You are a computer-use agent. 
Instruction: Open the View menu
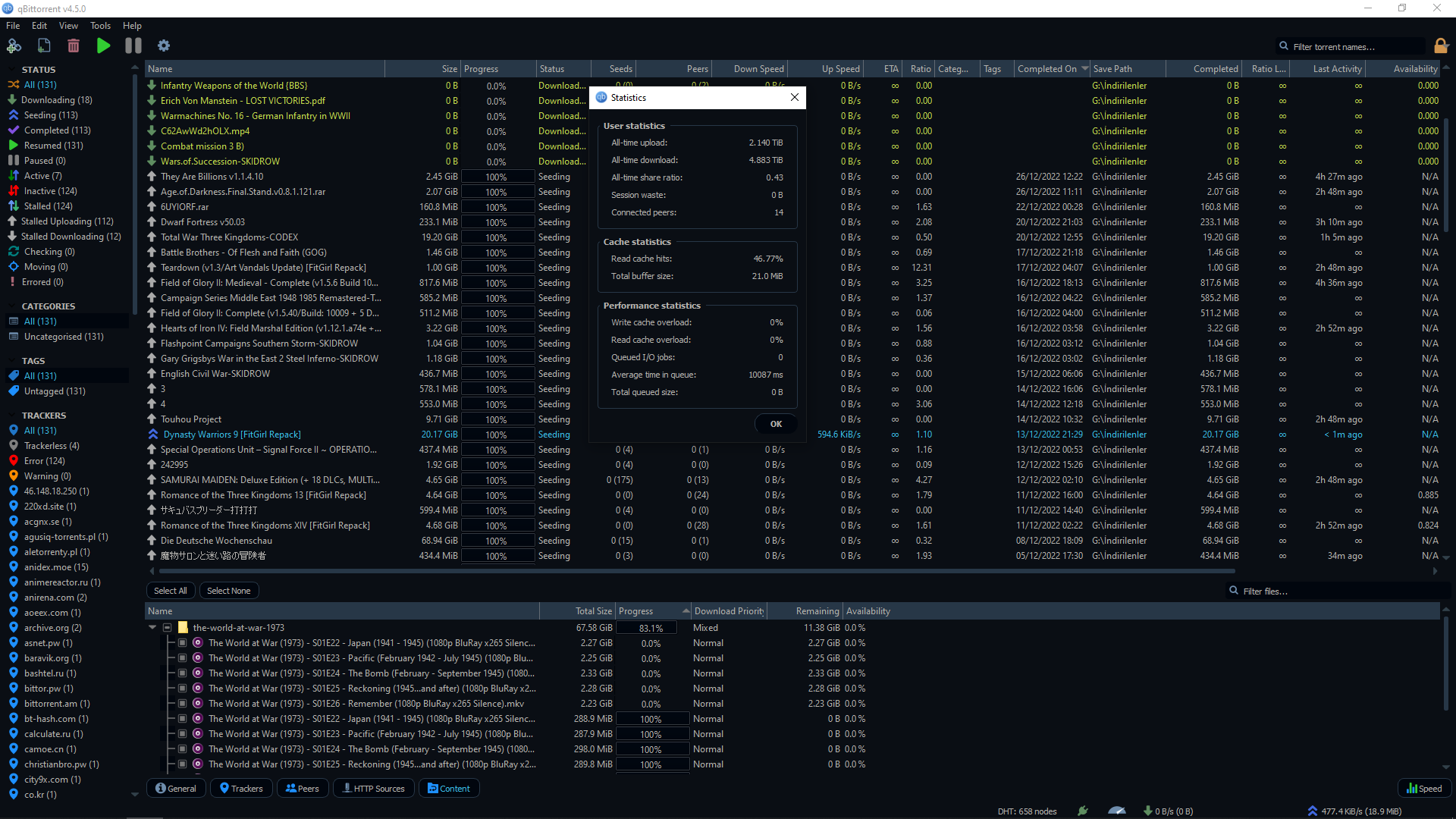point(68,26)
